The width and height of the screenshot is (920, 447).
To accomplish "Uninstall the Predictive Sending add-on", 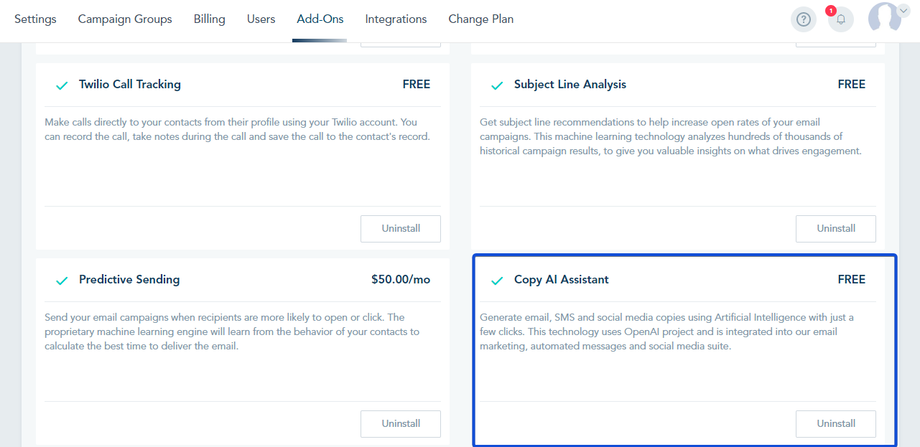I will (x=400, y=423).
